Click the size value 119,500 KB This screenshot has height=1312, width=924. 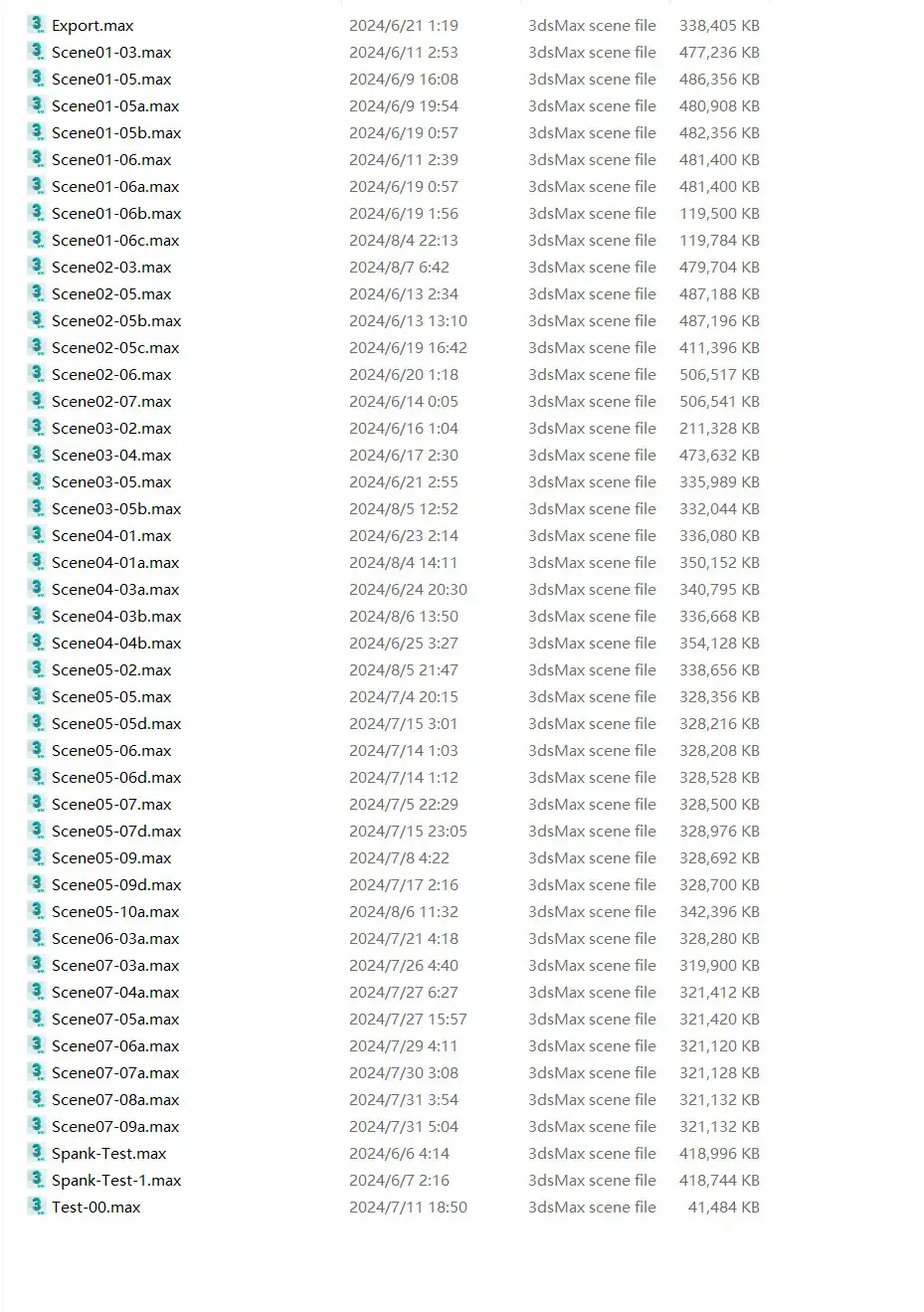tap(719, 213)
